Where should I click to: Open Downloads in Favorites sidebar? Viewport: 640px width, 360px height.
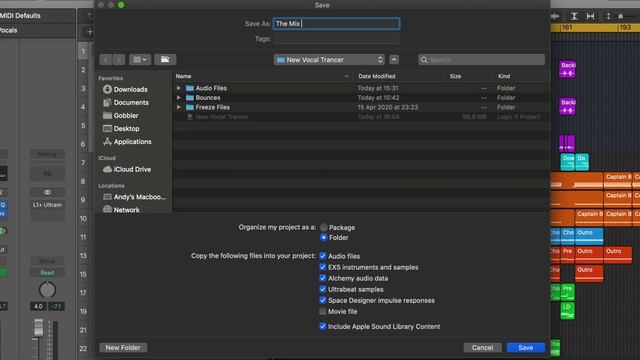[125, 89]
